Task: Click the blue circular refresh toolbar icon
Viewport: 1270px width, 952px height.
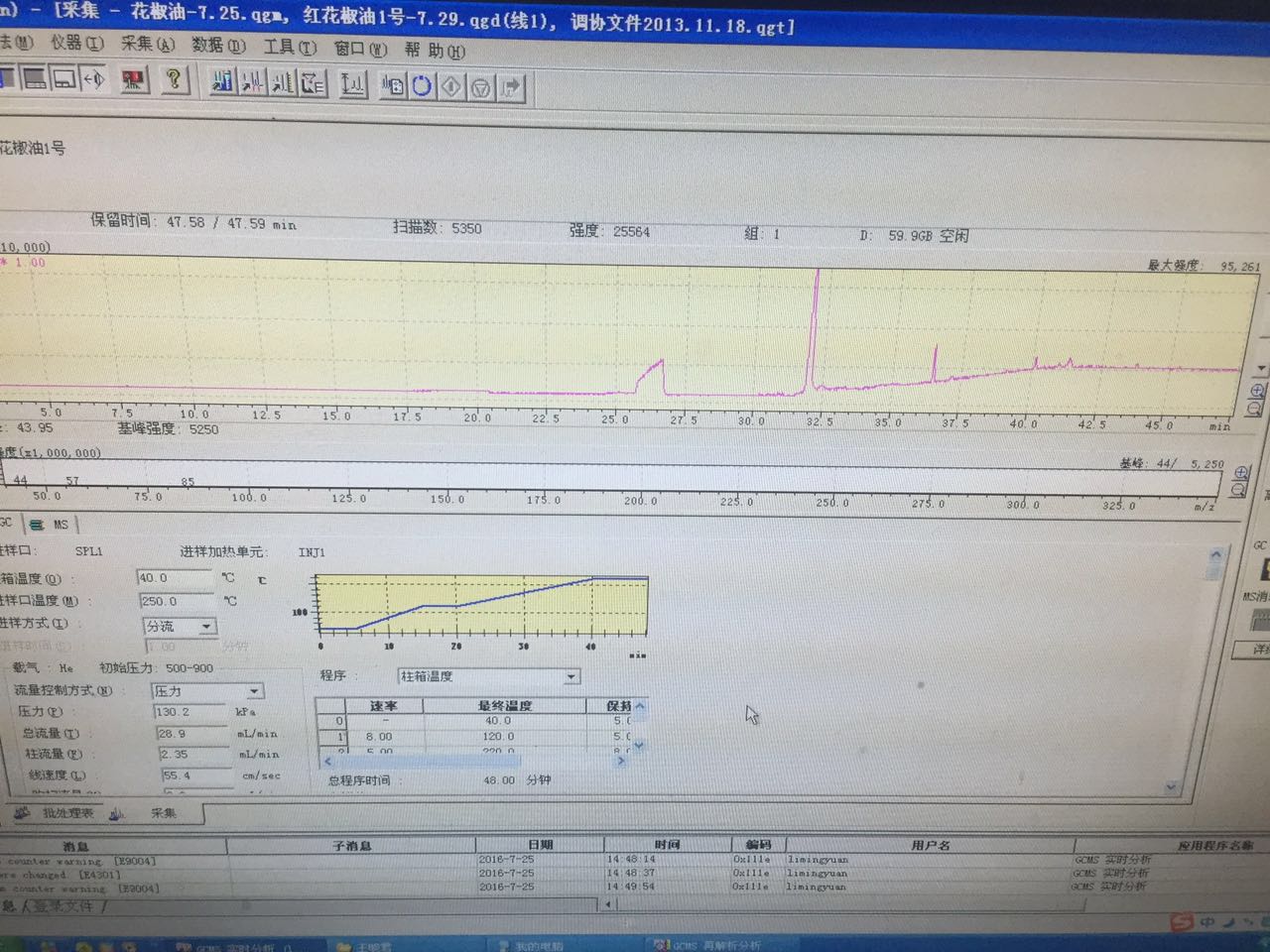Action: 422,86
